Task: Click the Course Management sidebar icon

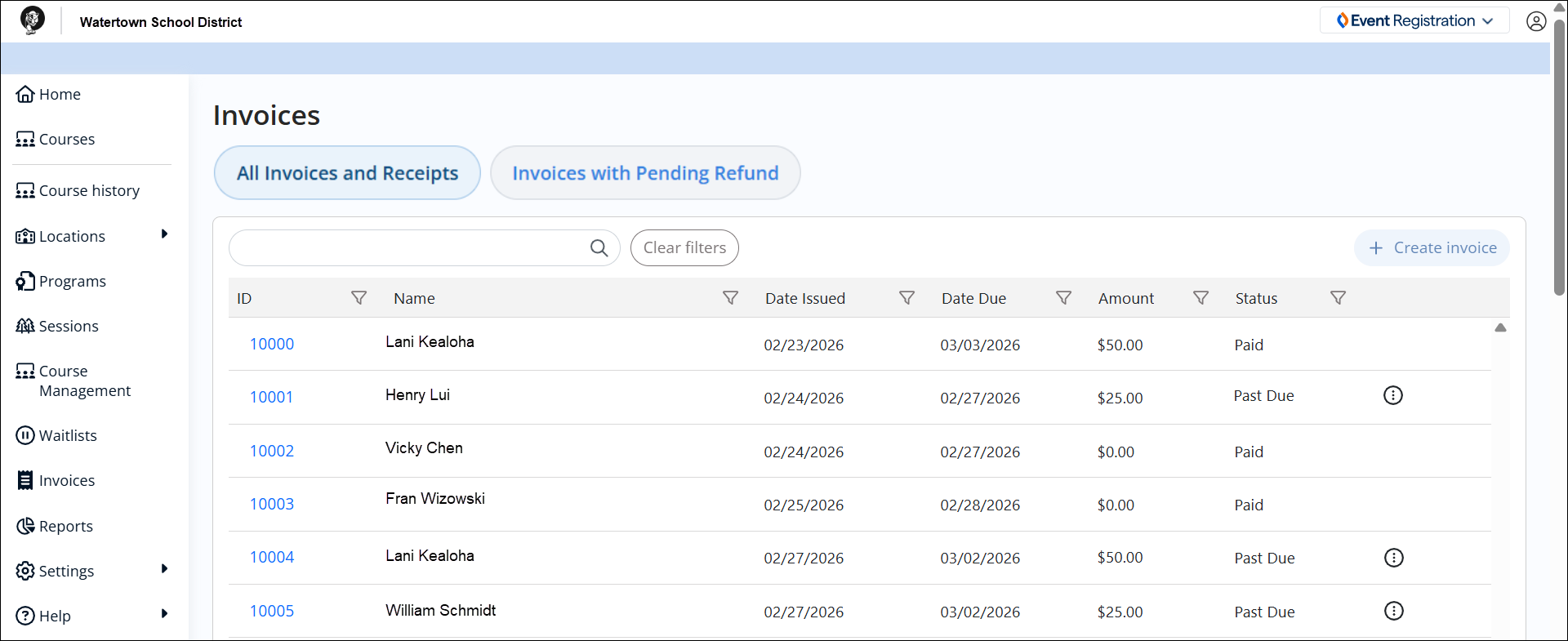Action: coord(25,372)
